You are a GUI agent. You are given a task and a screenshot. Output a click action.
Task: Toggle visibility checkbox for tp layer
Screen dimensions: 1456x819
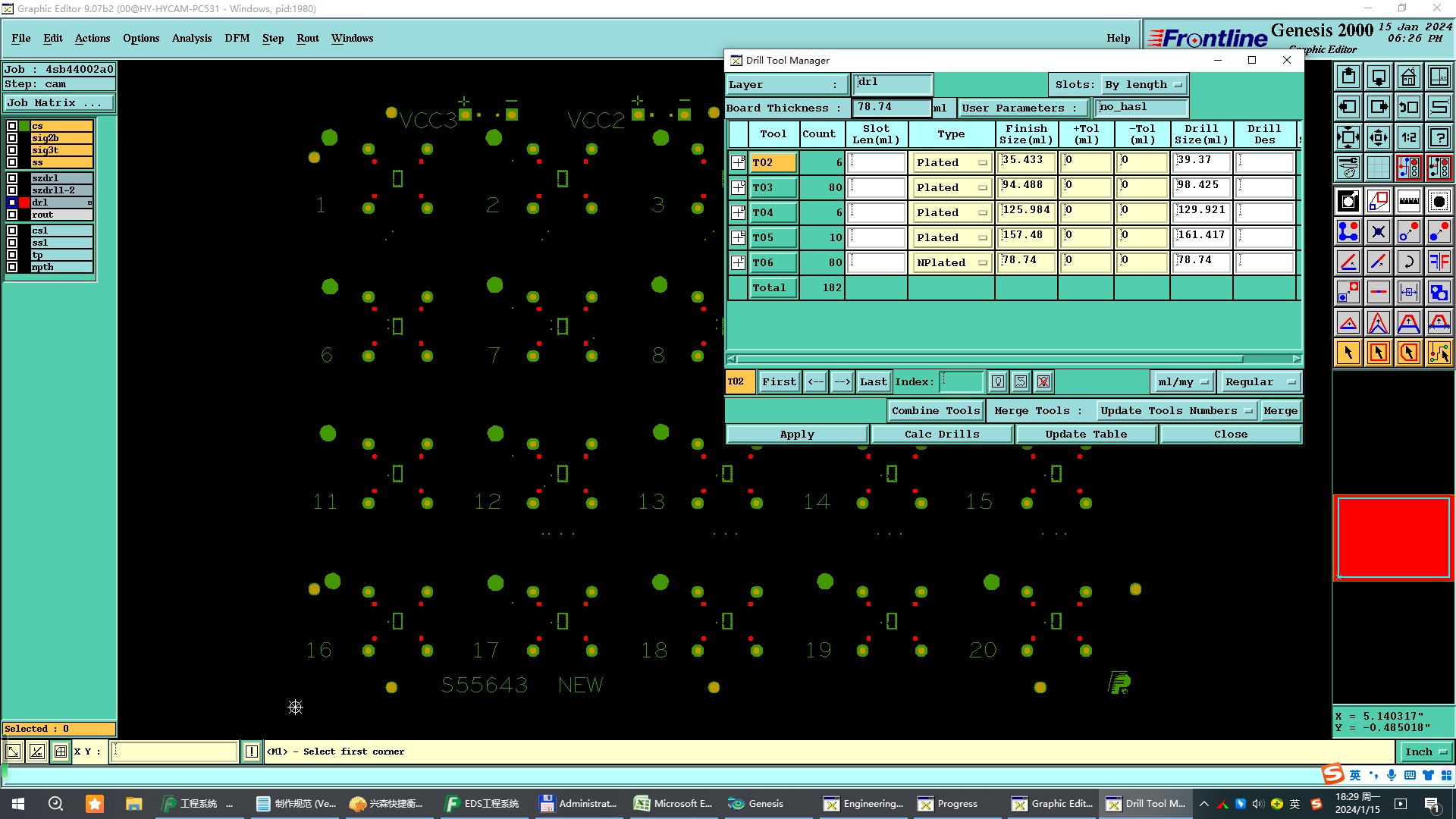click(x=12, y=255)
